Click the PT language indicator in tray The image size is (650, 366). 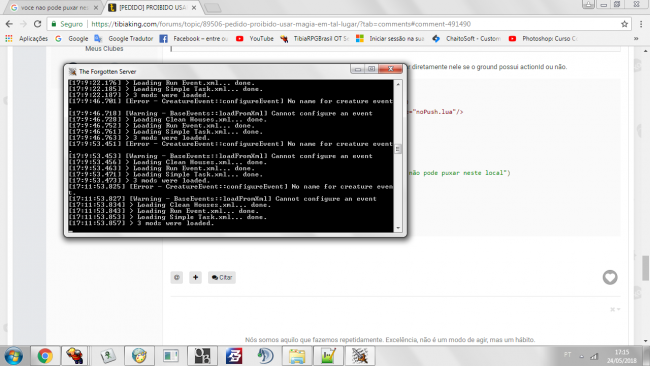coord(568,354)
